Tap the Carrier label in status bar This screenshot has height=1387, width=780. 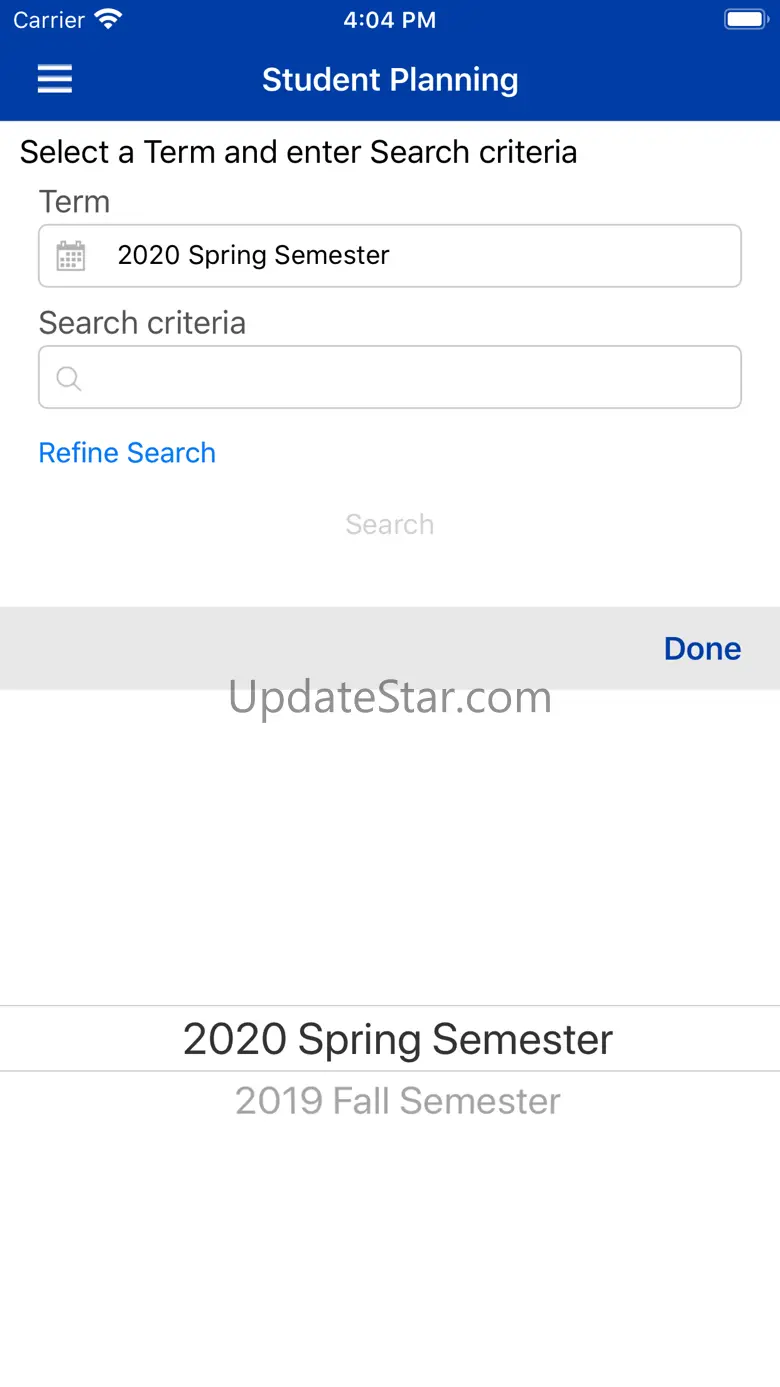click(x=49, y=20)
